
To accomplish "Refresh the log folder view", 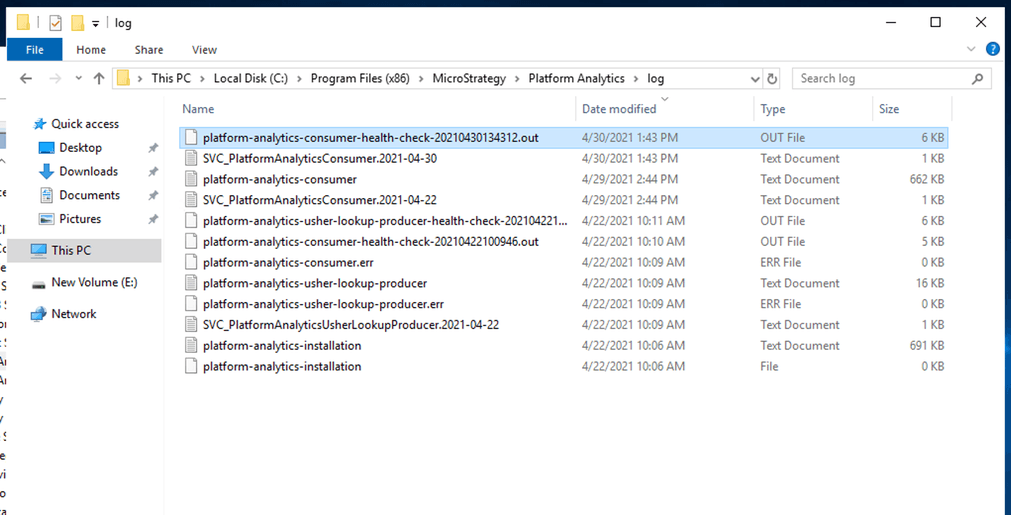I will pos(772,79).
